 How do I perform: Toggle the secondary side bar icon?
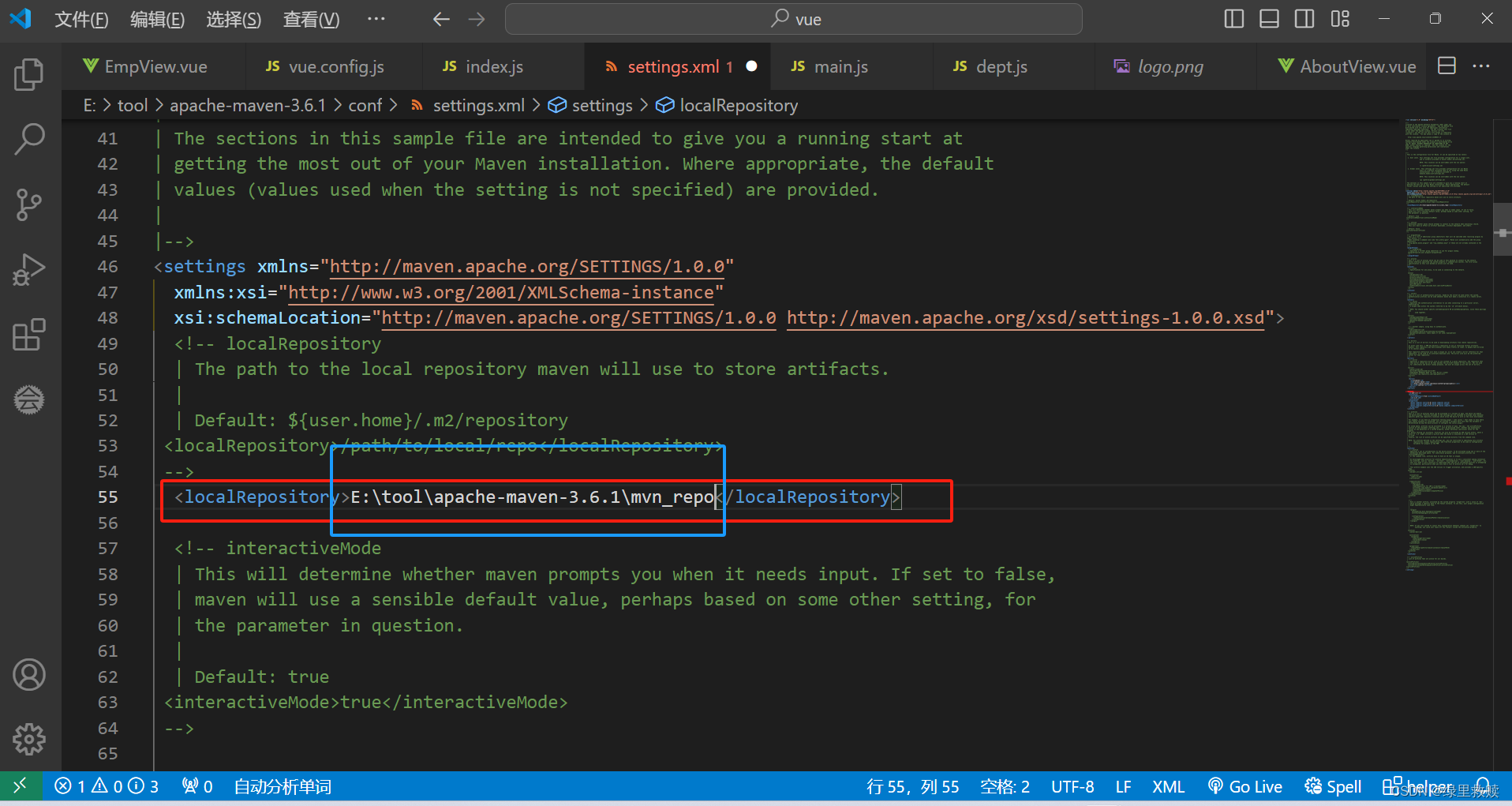coord(1304,18)
